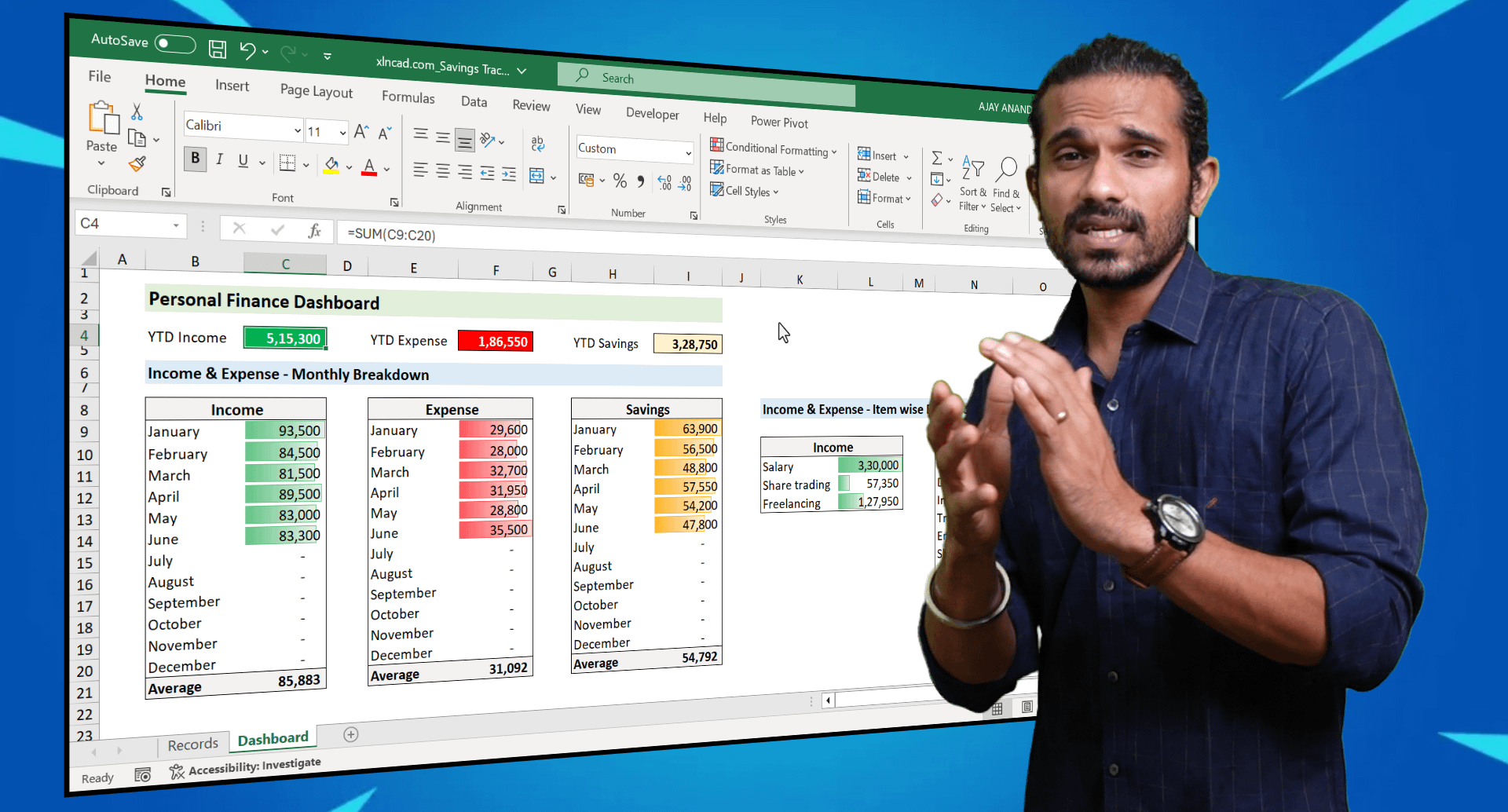Click the Save icon in title bar
The image size is (1508, 812).
(x=218, y=49)
